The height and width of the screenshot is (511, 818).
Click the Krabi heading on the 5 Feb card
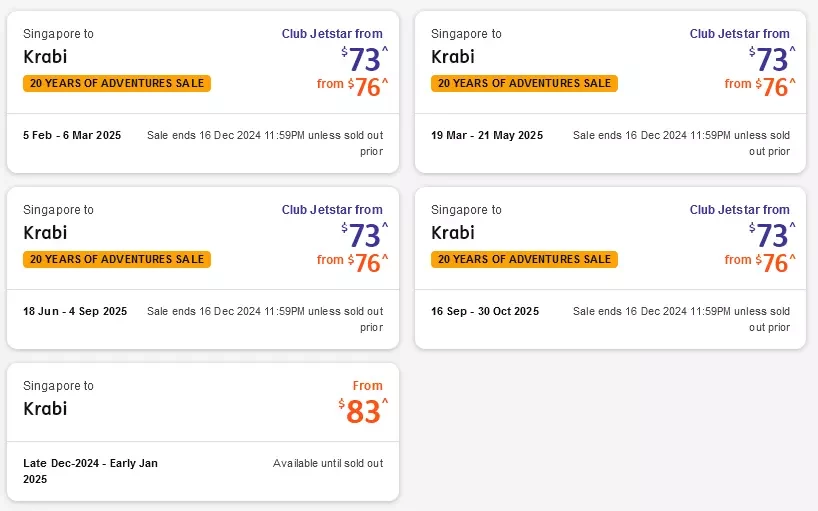(x=45, y=56)
